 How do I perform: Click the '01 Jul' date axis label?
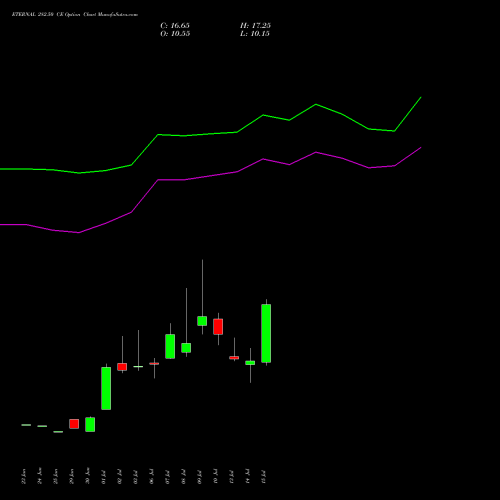tap(104, 477)
